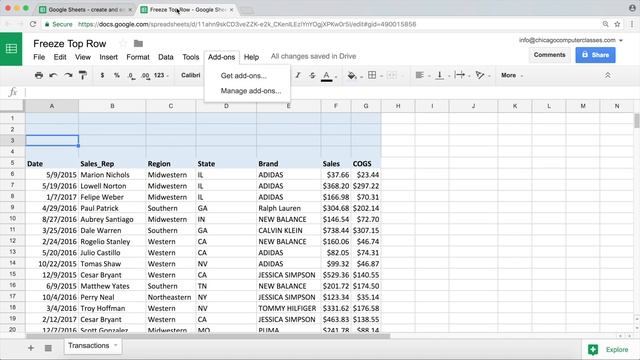
Task: Click the browser address bar URL
Action: 247,24
